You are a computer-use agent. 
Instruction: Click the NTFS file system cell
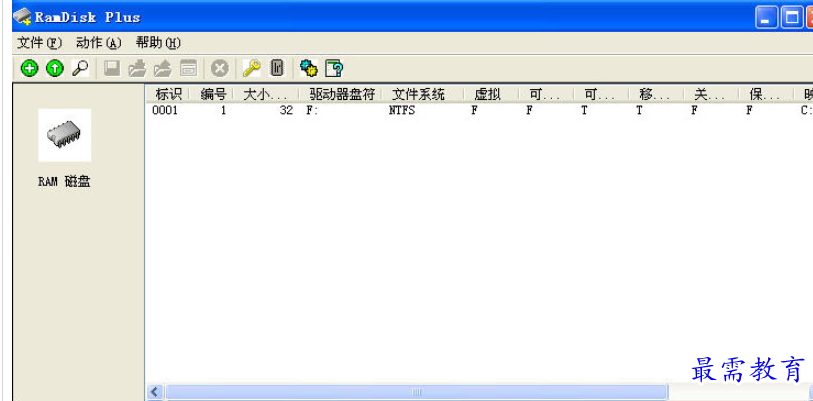pyautogui.click(x=402, y=110)
